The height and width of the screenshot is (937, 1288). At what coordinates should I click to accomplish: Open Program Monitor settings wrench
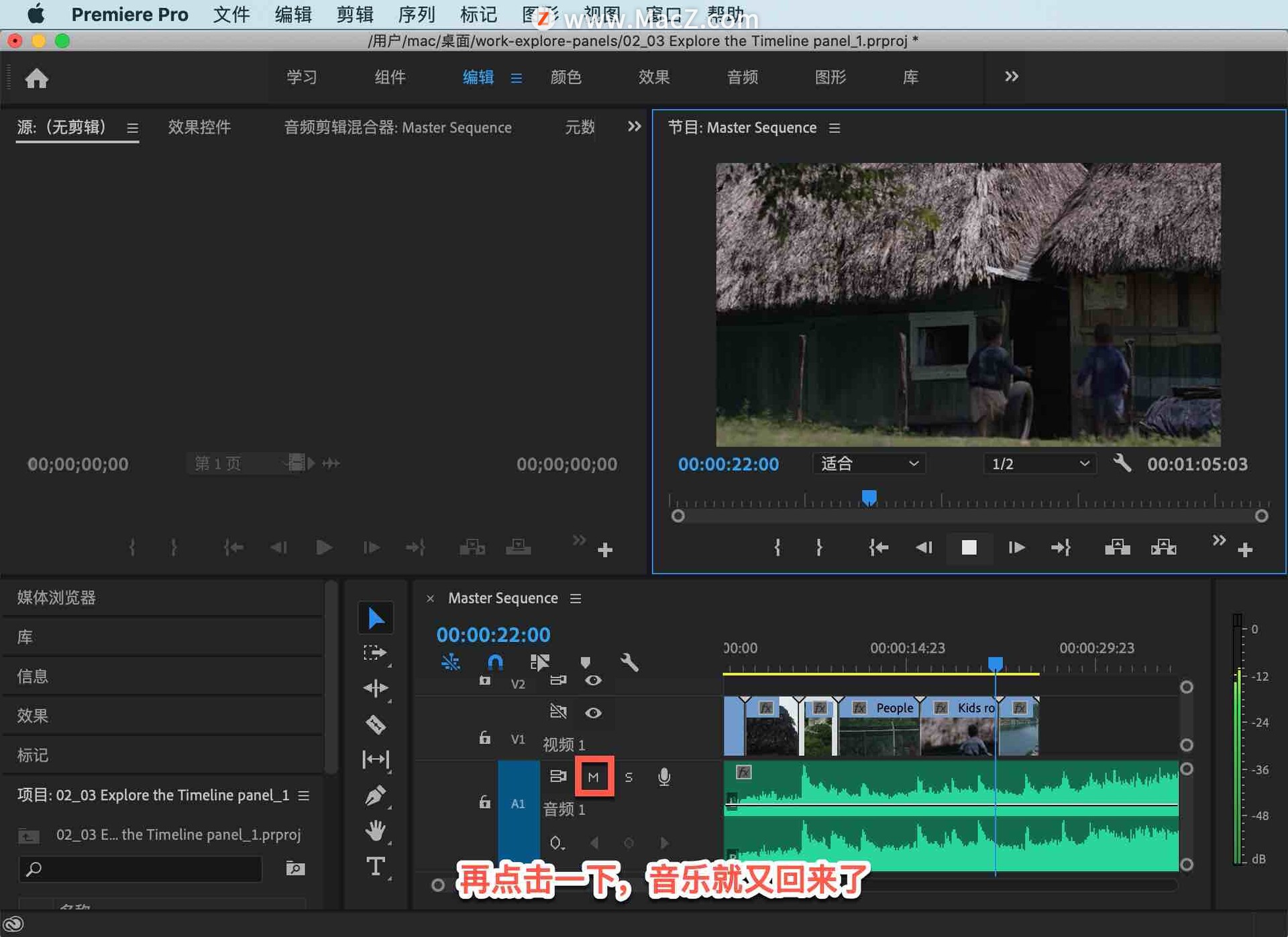1122,463
